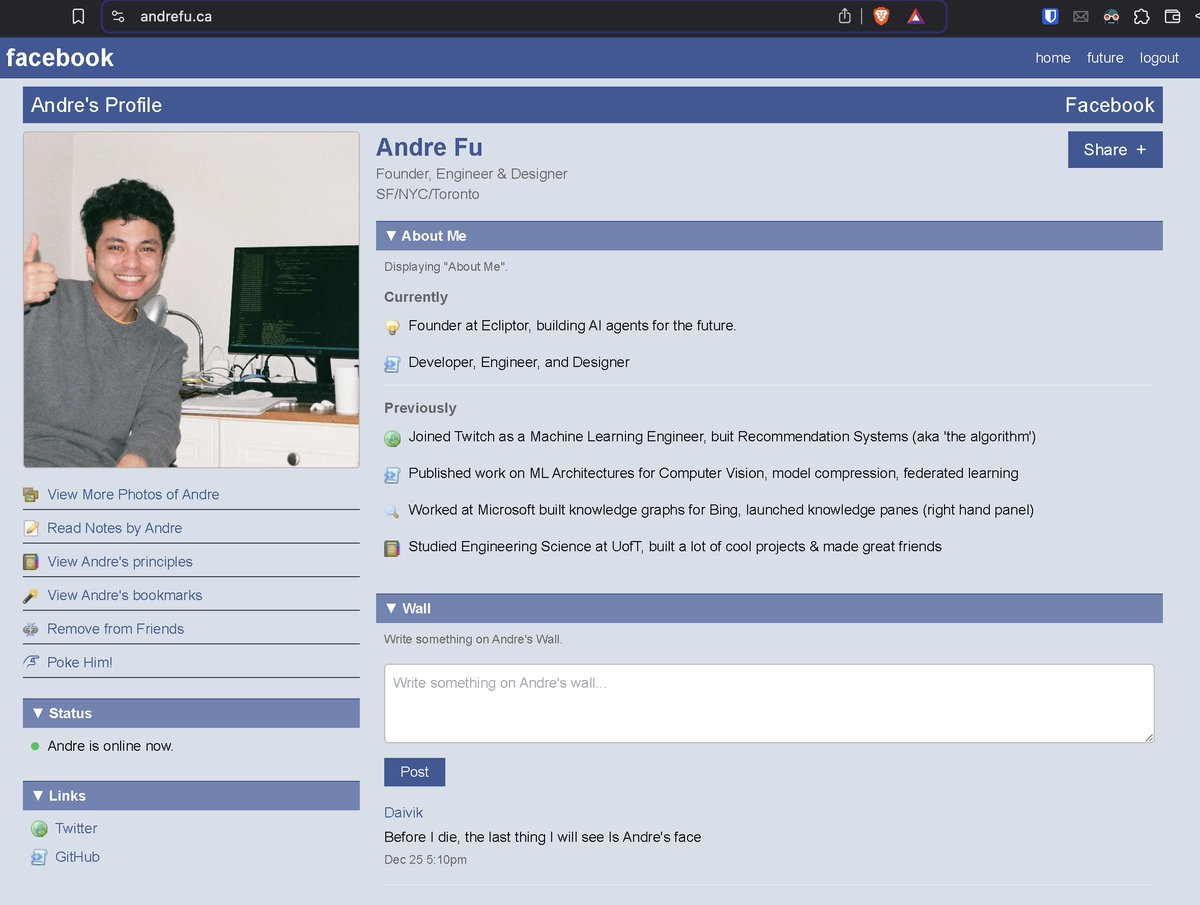Viewport: 1200px width, 905px height.
Task: Click the andrefu.ca address bar
Action: (x=523, y=16)
